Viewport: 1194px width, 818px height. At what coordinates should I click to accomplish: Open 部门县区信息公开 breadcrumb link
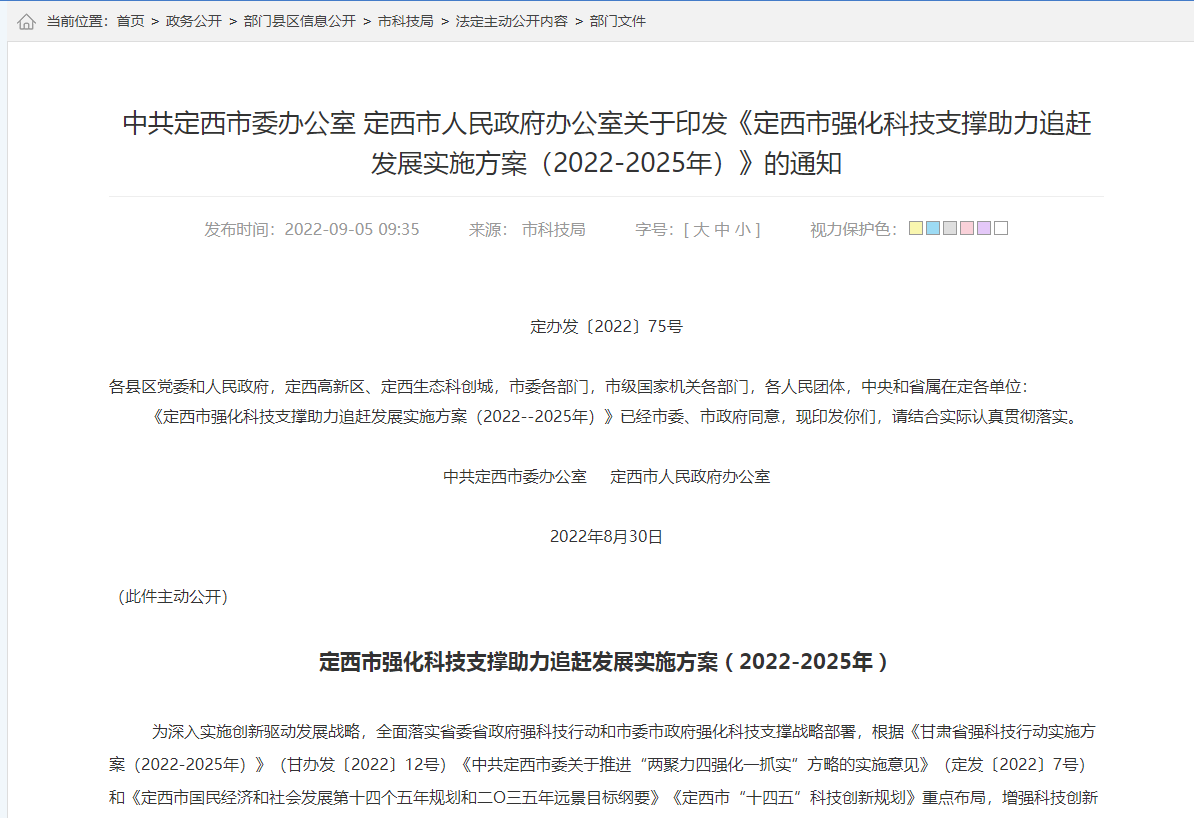pyautogui.click(x=299, y=21)
